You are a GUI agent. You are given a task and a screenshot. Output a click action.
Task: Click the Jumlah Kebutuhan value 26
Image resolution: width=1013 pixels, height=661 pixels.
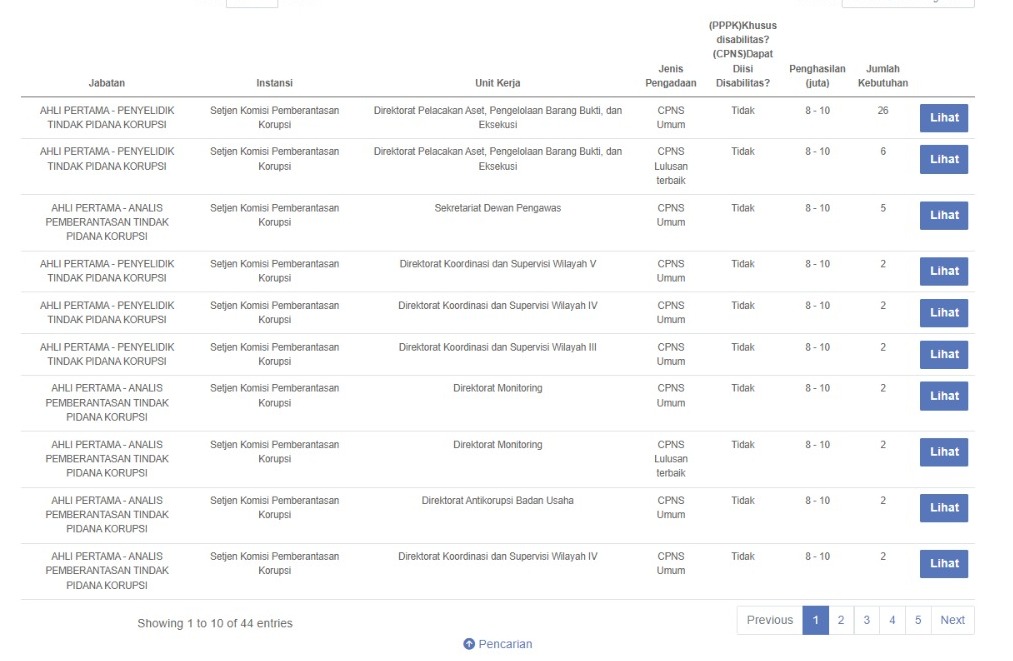click(x=882, y=110)
